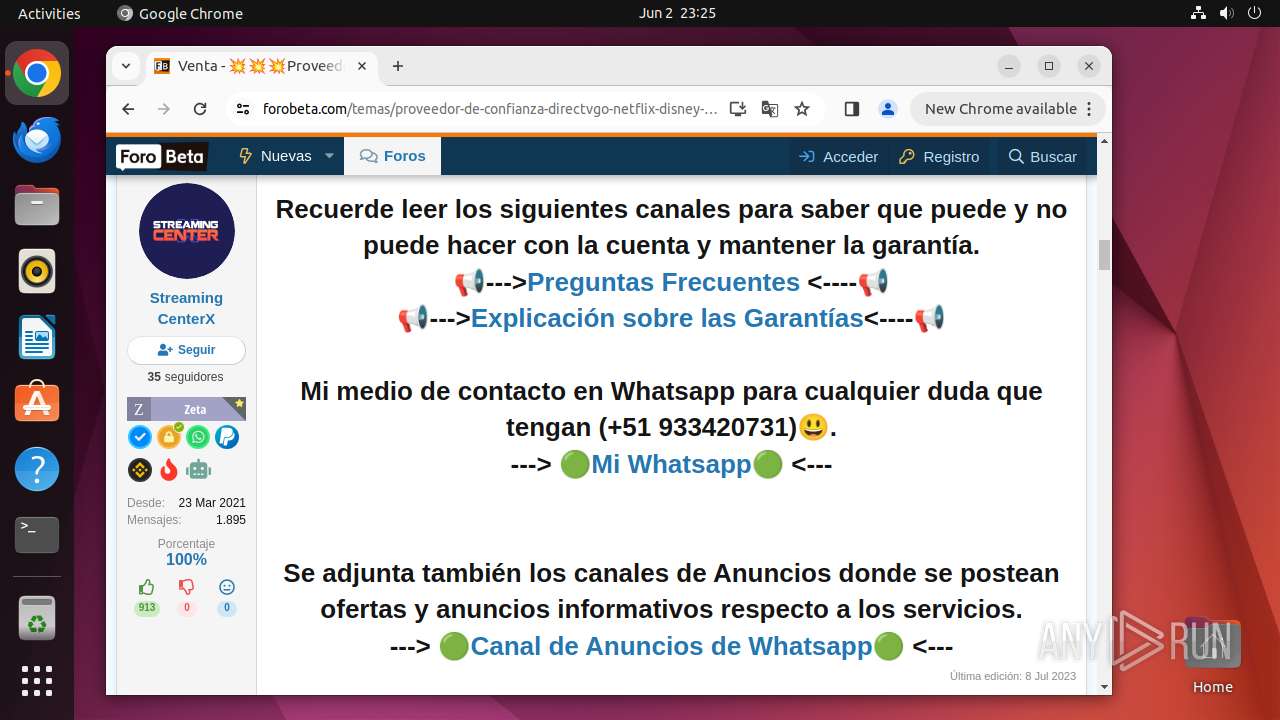Open the Activities overview
Image resolution: width=1280 pixels, height=720 pixels.
[49, 13]
